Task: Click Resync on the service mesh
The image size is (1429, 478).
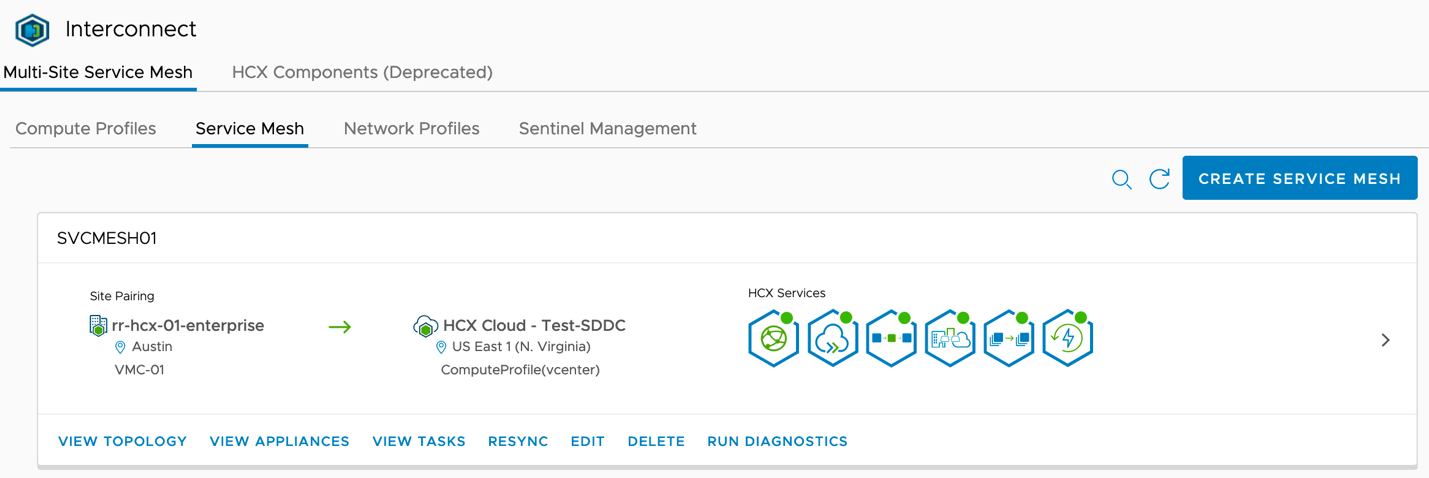Action: [x=518, y=441]
